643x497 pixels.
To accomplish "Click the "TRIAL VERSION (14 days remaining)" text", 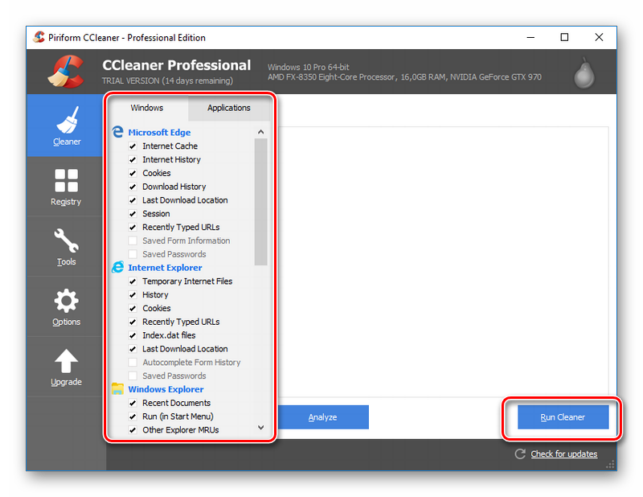I will pos(167,81).
